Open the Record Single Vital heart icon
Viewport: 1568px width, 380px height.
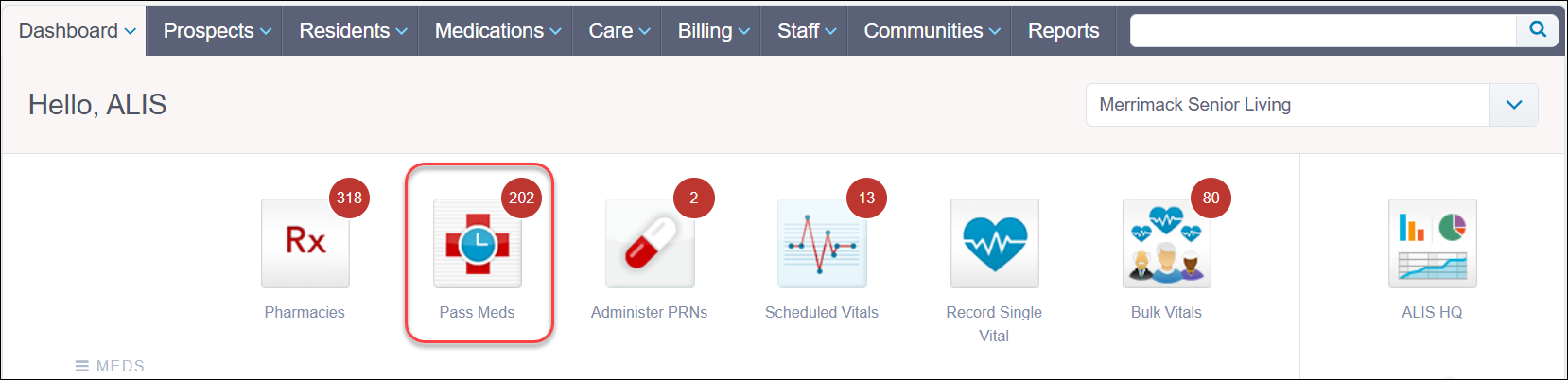coord(994,243)
